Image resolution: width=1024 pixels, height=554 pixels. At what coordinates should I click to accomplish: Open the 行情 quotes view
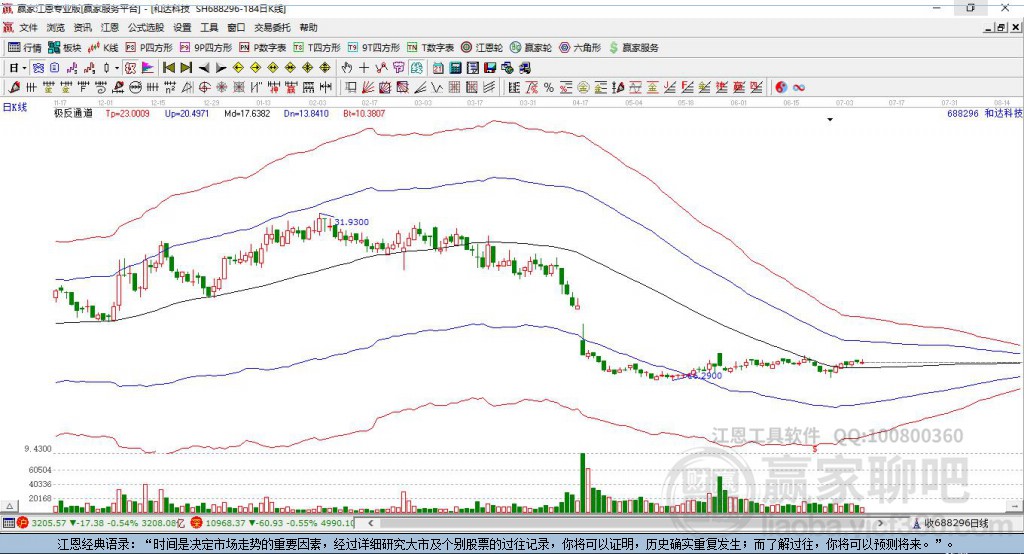[24, 48]
